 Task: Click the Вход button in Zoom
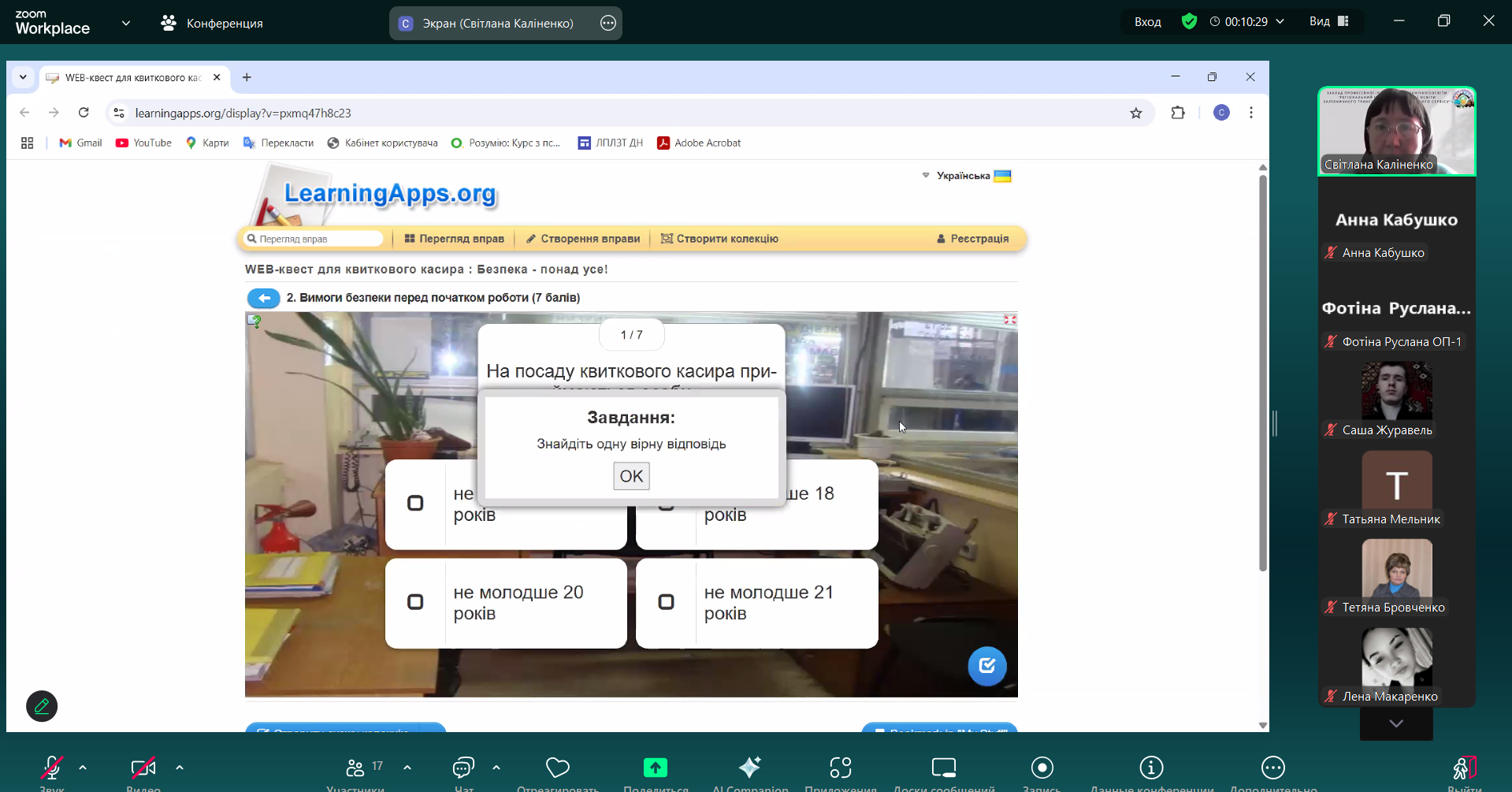(1148, 21)
